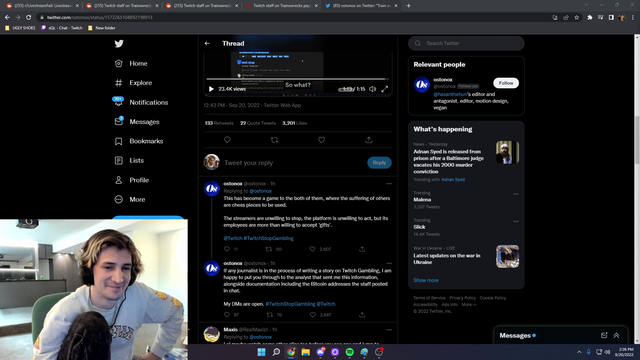Viewport: 640px width, 360px height.
Task: Click Show more under What's happening
Action: pyautogui.click(x=426, y=280)
